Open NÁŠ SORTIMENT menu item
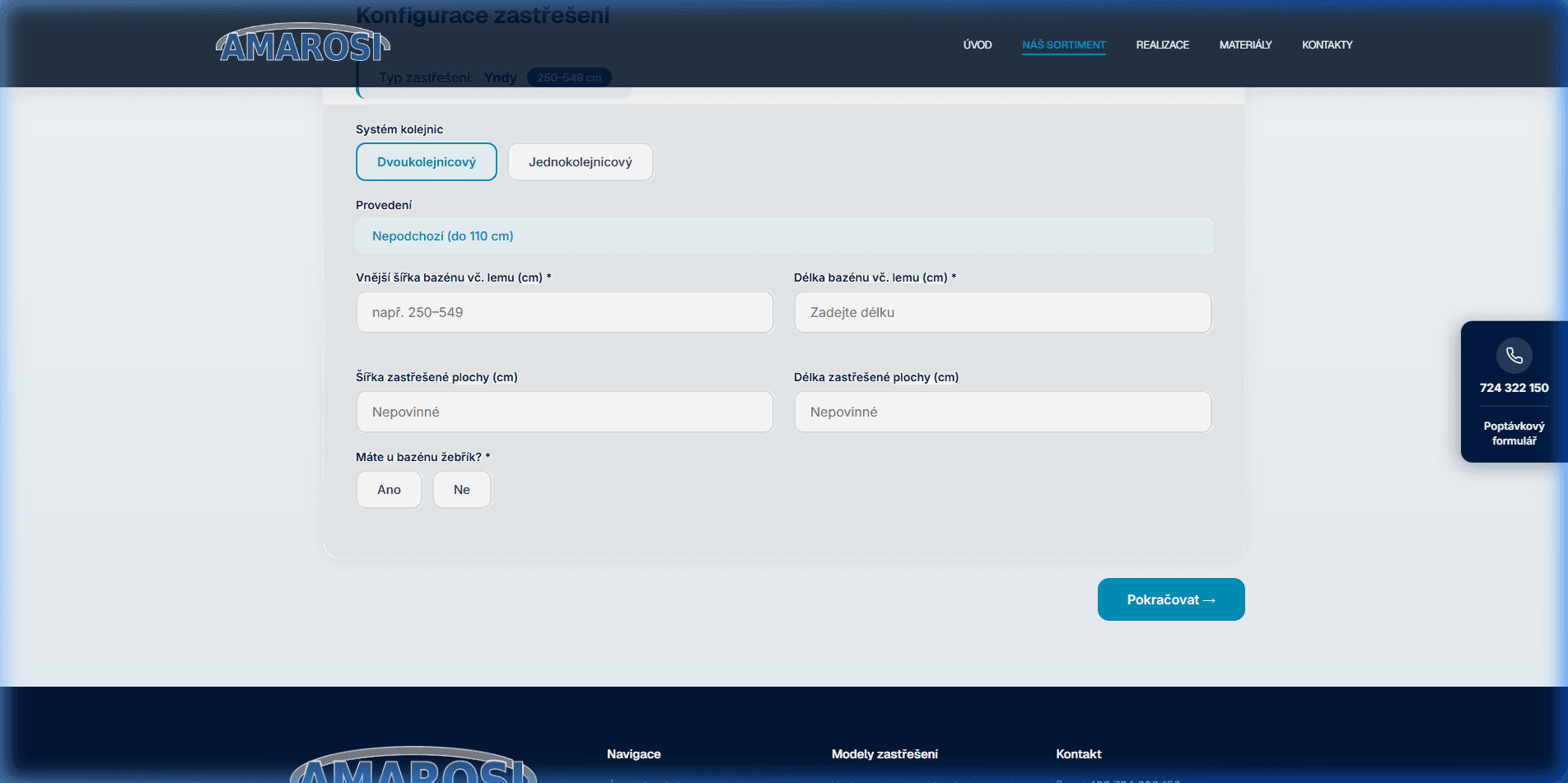This screenshot has height=783, width=1568. [1063, 45]
